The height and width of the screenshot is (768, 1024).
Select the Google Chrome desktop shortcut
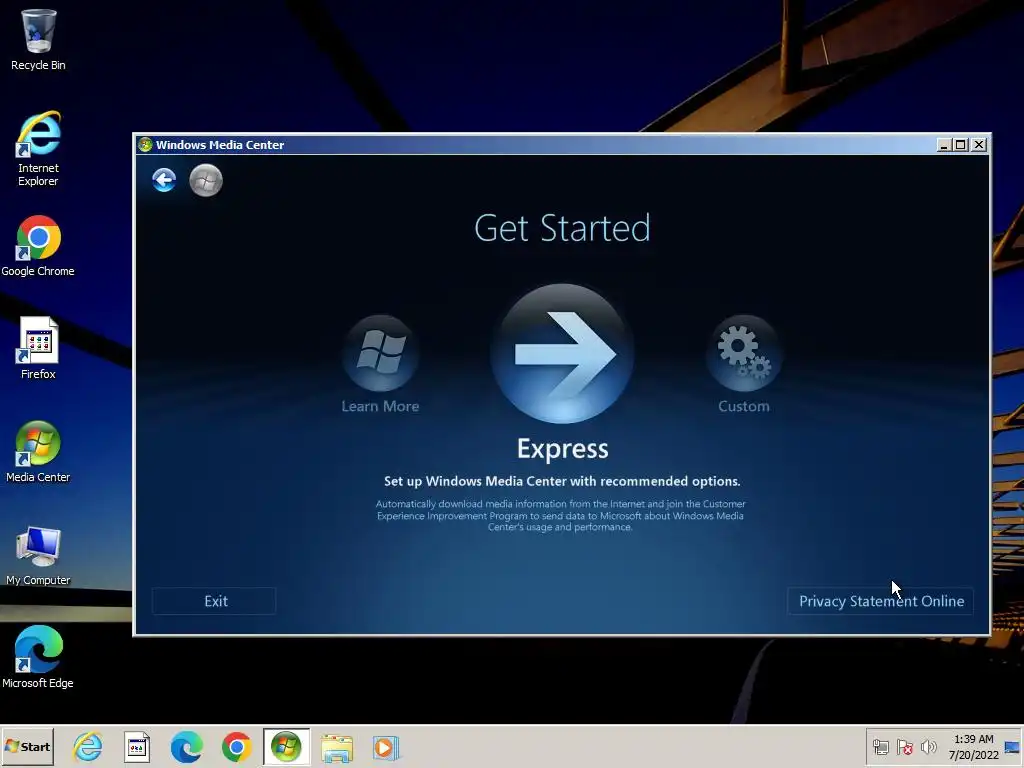pos(38,246)
